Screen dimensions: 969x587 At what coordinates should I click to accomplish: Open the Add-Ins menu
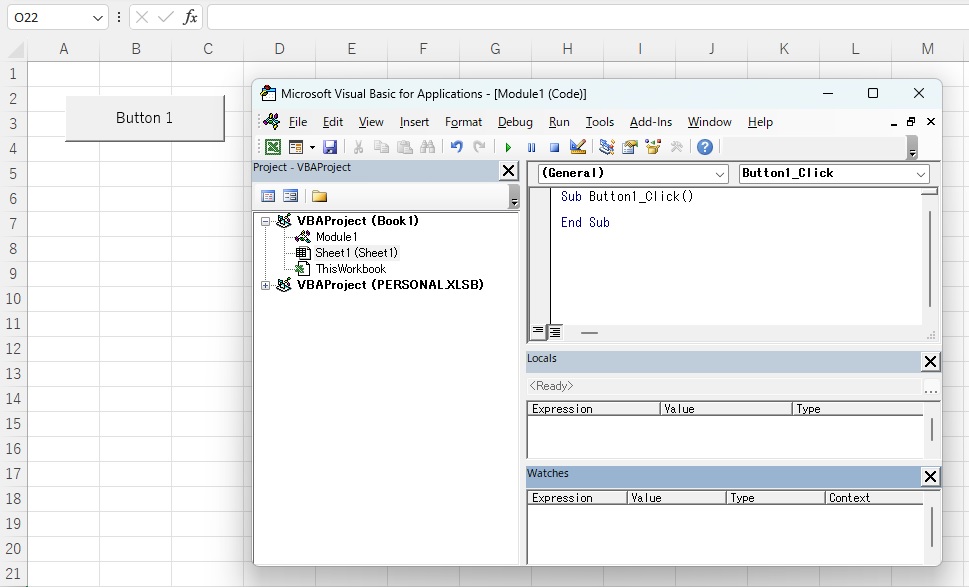pyautogui.click(x=651, y=122)
